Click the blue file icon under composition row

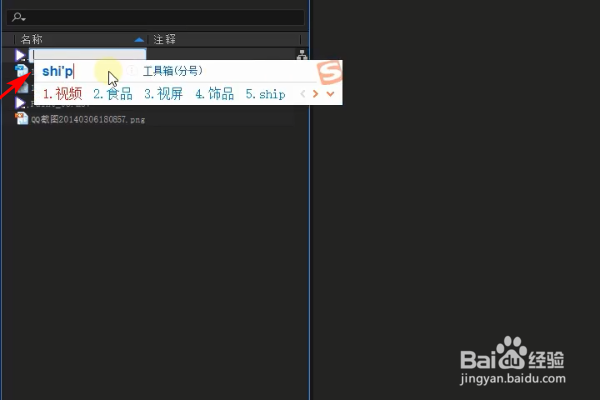(21, 71)
